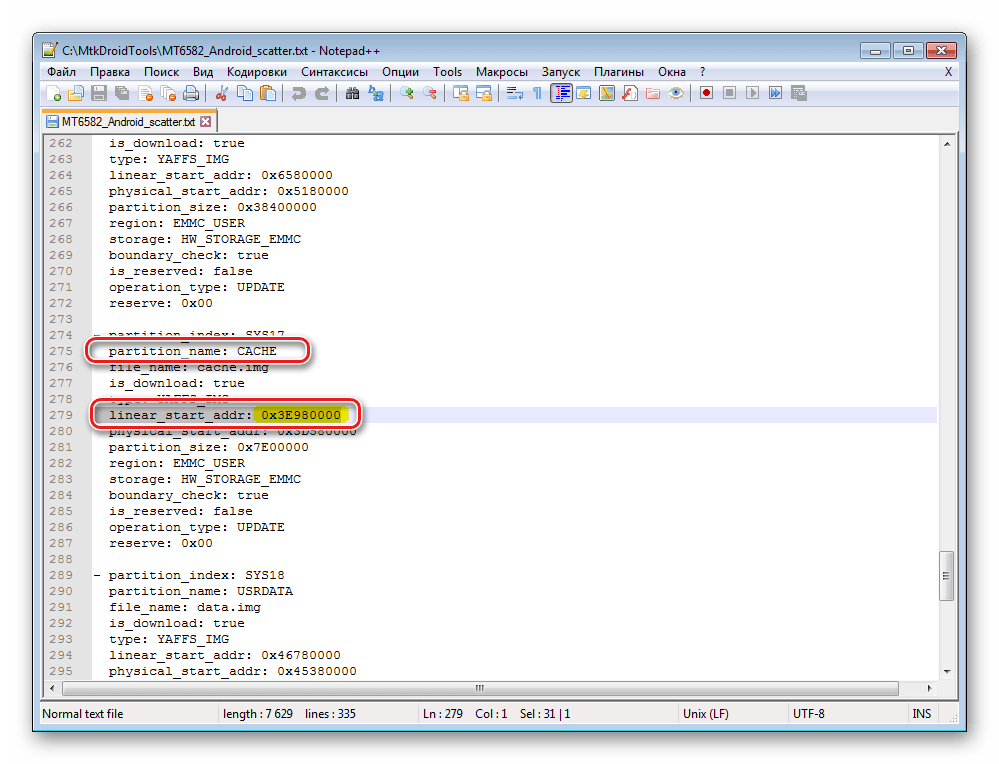Toggle the indent guide icon
Viewport: 999px width, 764px height.
pos(561,94)
